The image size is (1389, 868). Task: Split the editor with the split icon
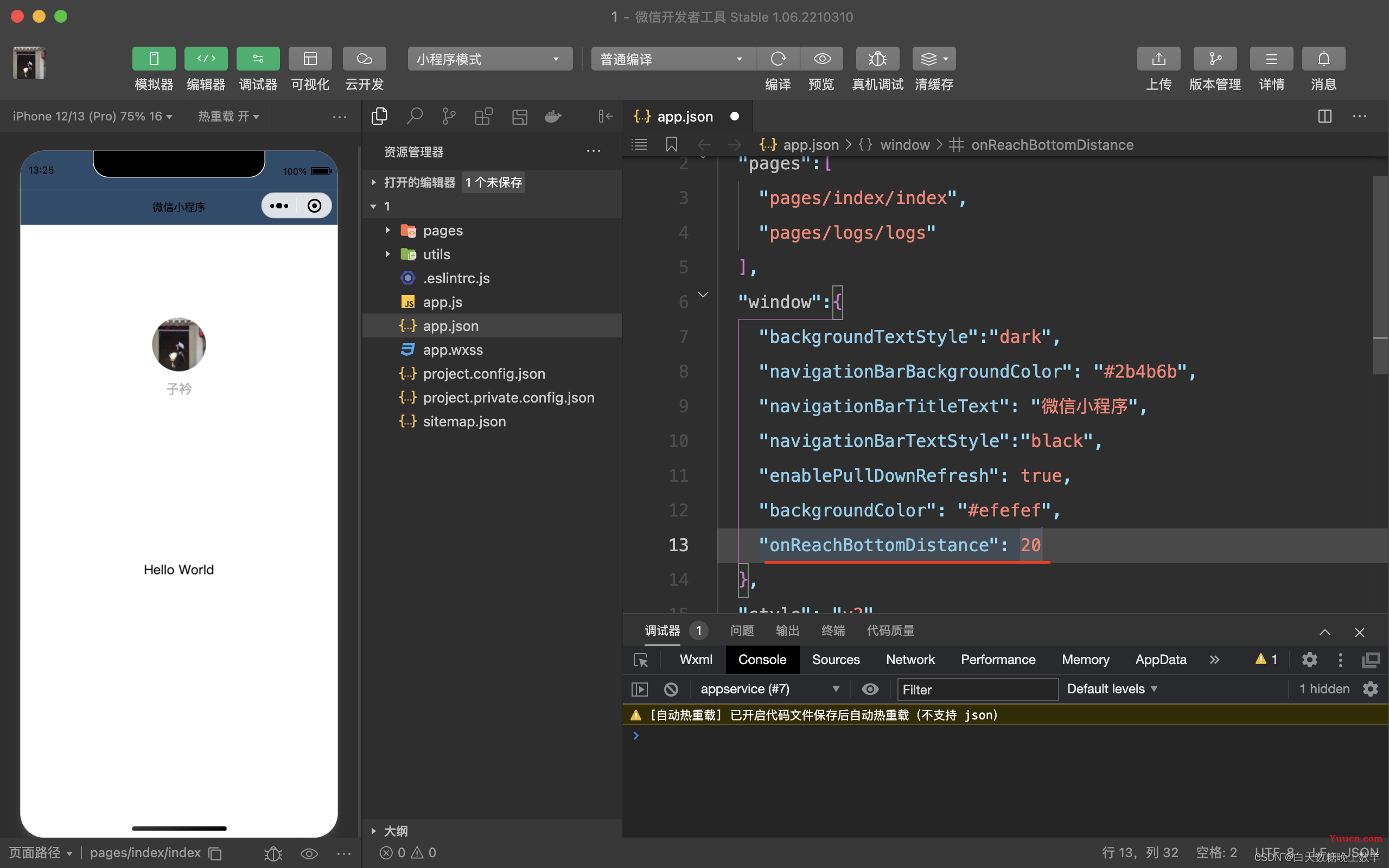pyautogui.click(x=1325, y=117)
